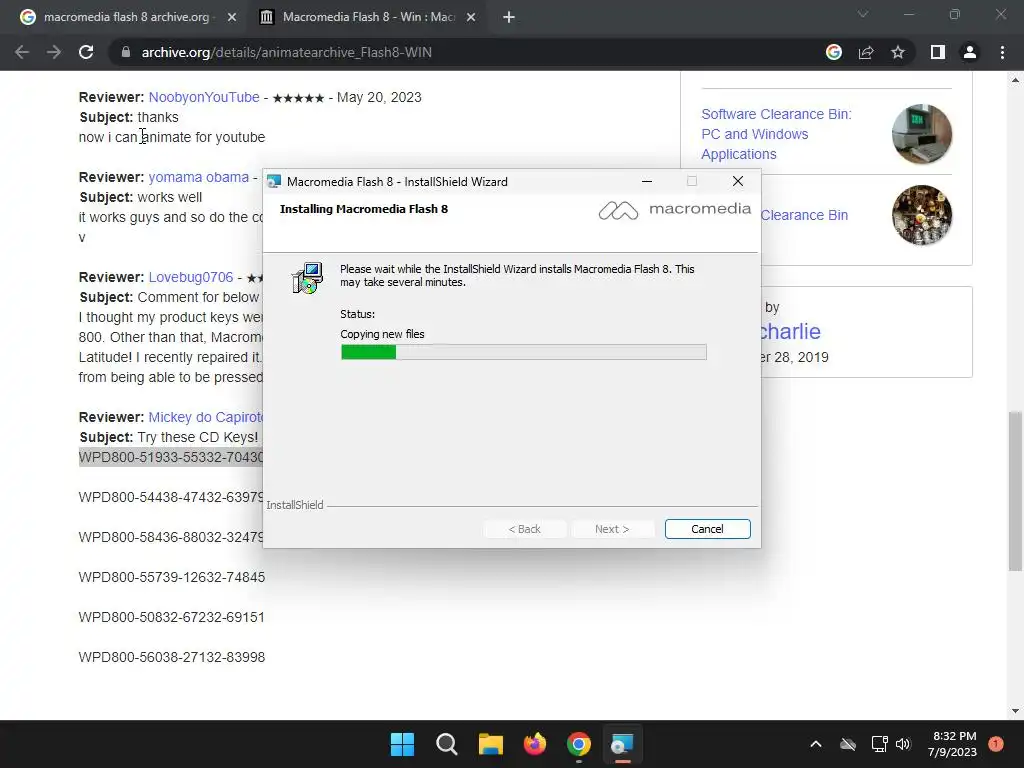Click CD key WPD800-50832-67232-69151
Viewport: 1024px width, 768px height.
click(172, 617)
